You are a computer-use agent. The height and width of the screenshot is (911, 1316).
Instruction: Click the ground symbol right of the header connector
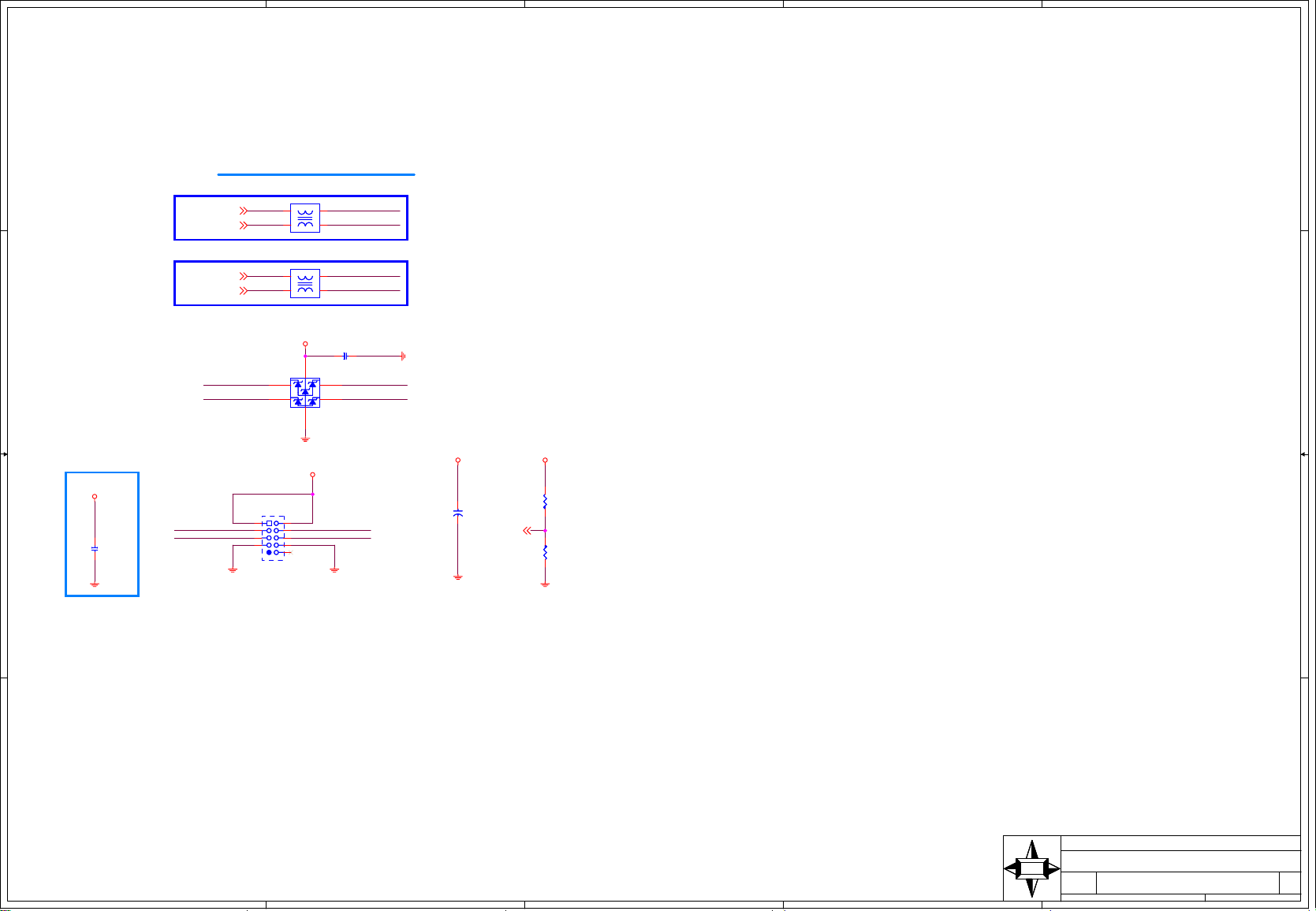tap(334, 569)
